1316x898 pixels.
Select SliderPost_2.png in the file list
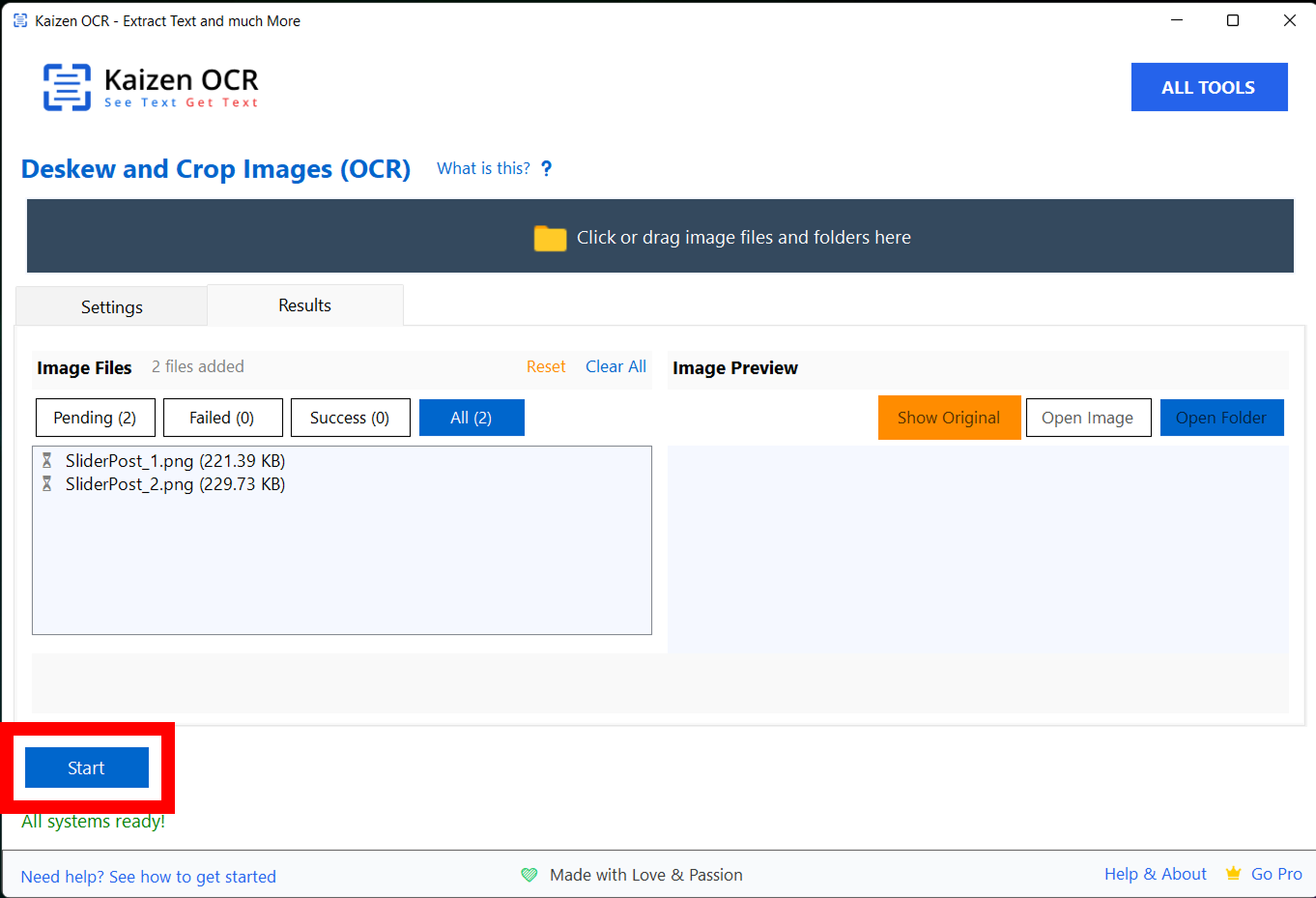tap(175, 484)
